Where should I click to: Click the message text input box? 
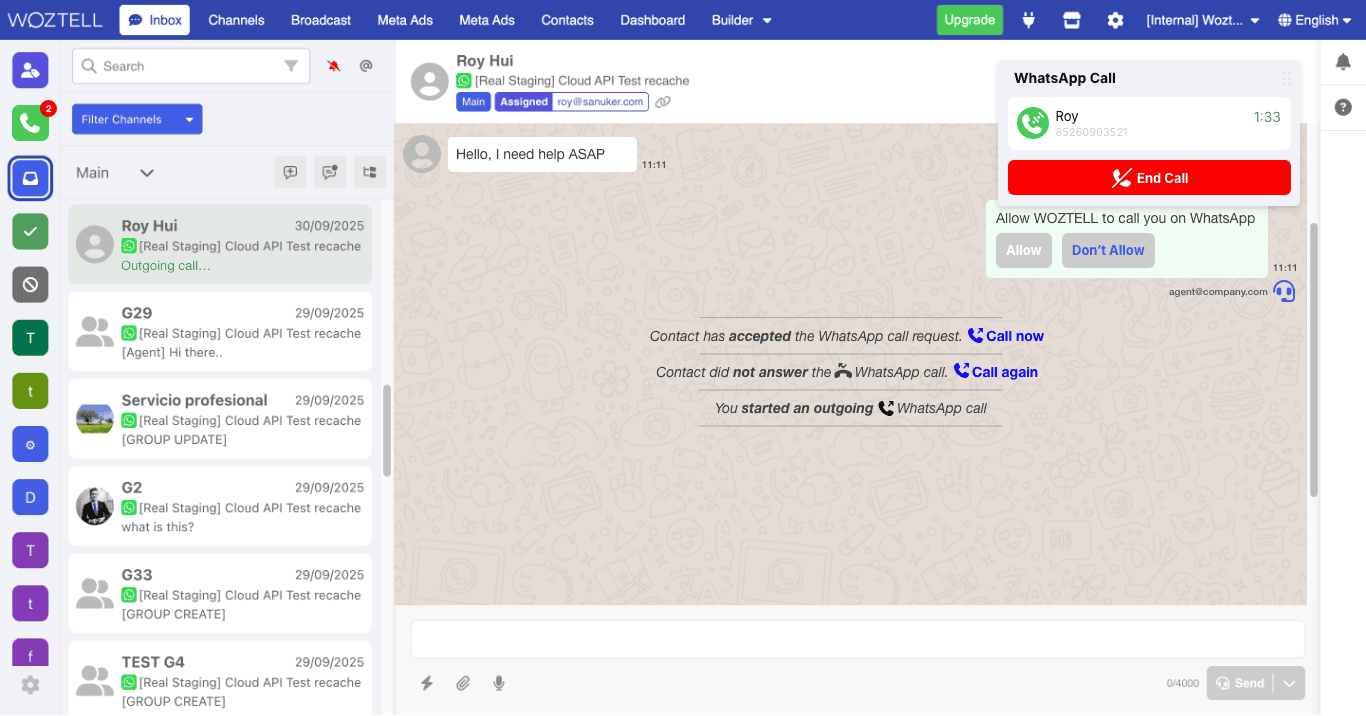[857, 639]
